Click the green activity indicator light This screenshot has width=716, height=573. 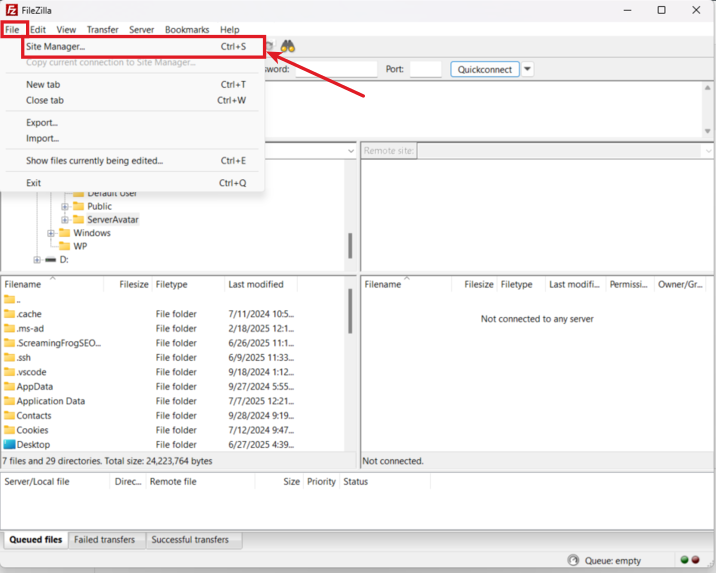pos(684,560)
